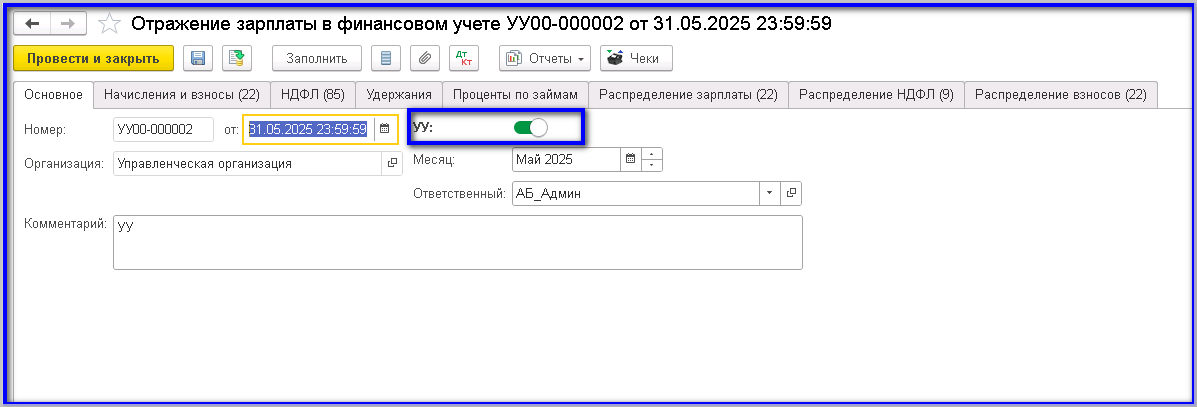The height and width of the screenshot is (407, 1197).
Task: Open calendar picker beside document date
Action: (x=384, y=129)
